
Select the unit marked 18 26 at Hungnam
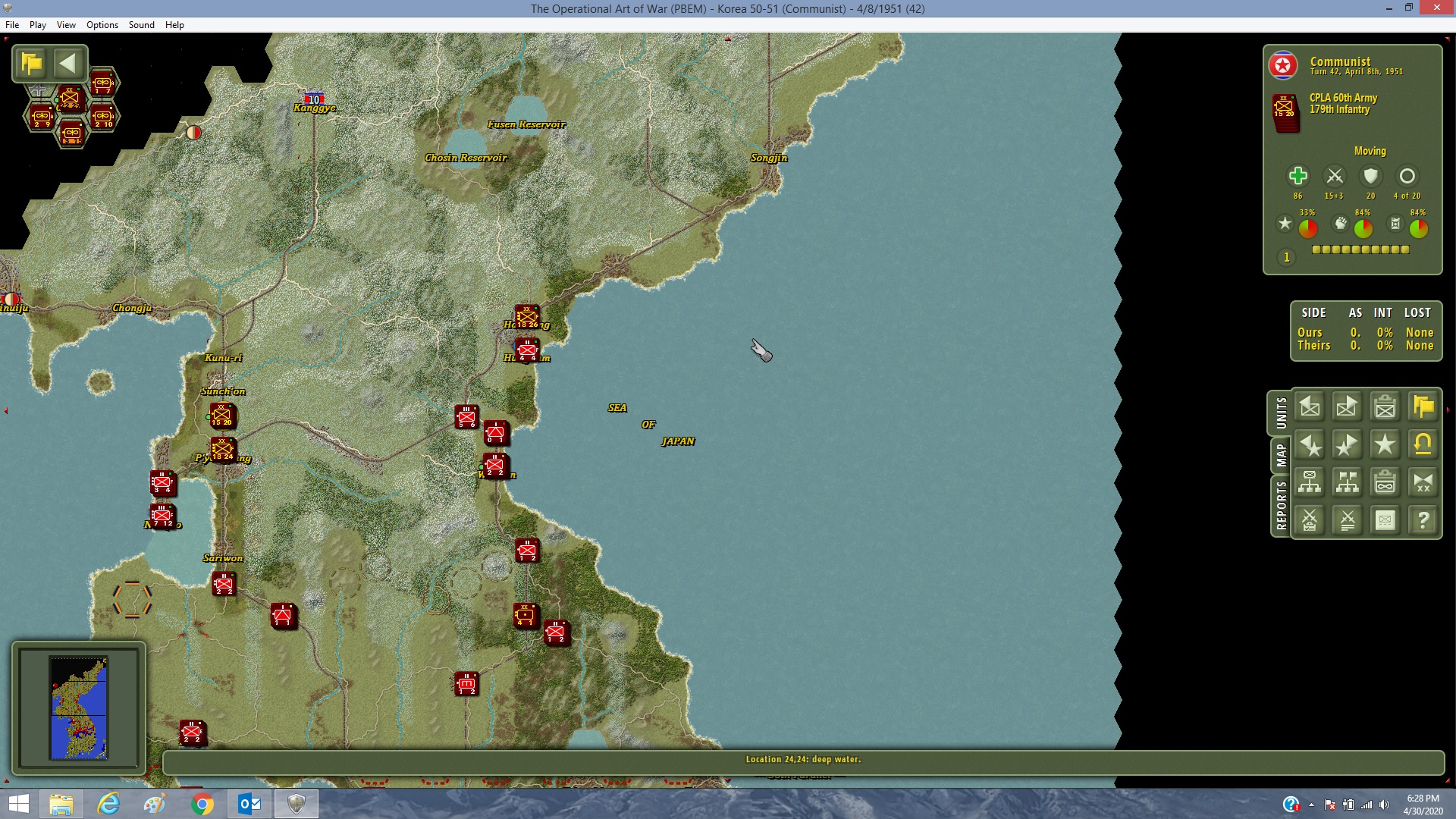527,317
